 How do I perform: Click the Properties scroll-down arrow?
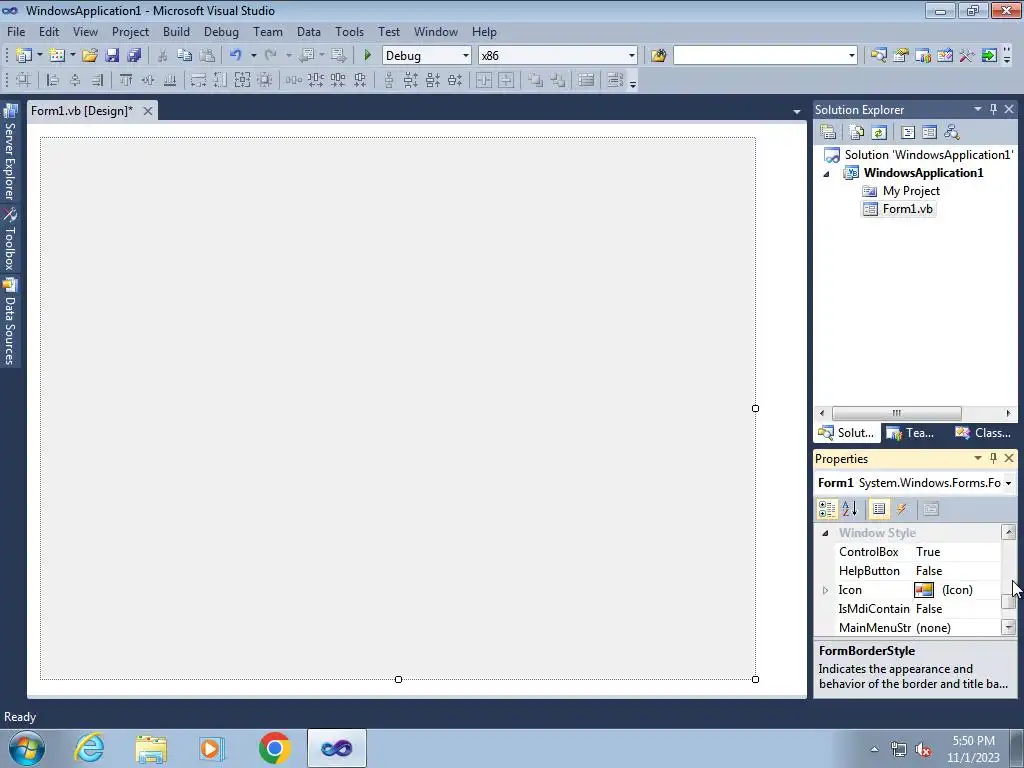coord(1008,627)
